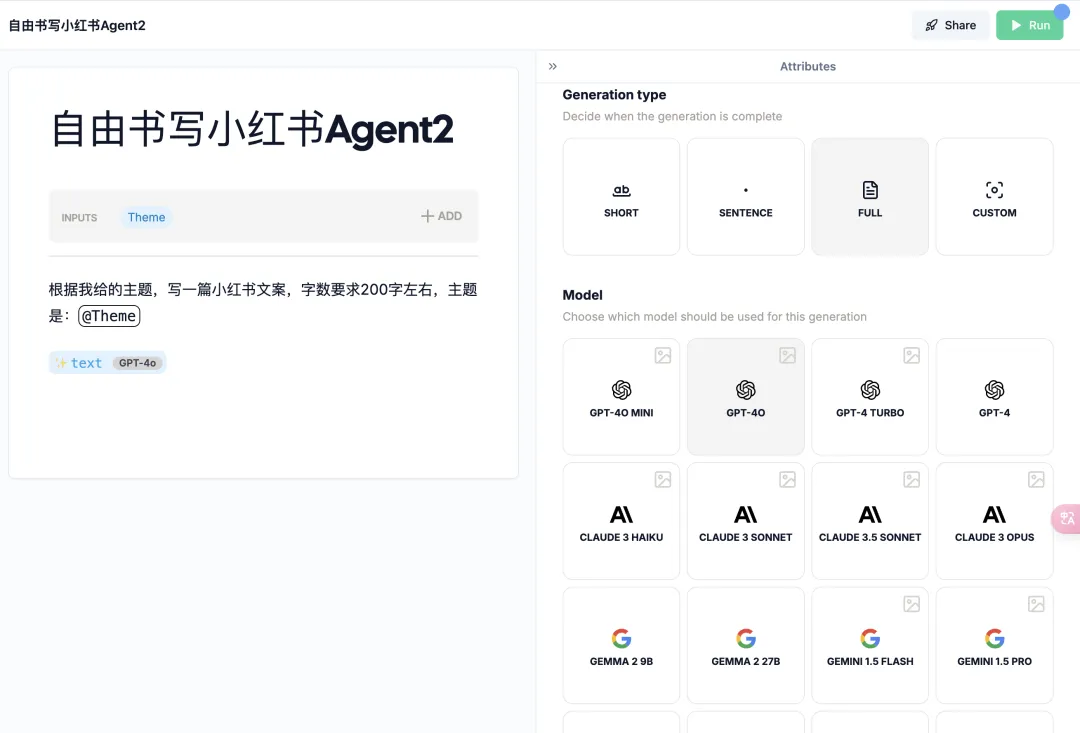Image resolution: width=1080 pixels, height=733 pixels.
Task: Open the text generation block chip
Action: pyautogui.click(x=107, y=363)
